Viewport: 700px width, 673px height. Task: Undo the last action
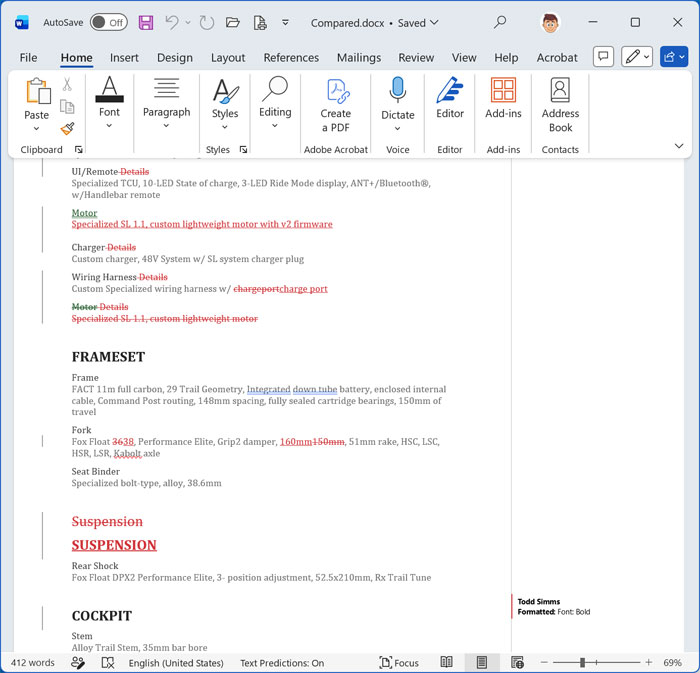point(172,22)
